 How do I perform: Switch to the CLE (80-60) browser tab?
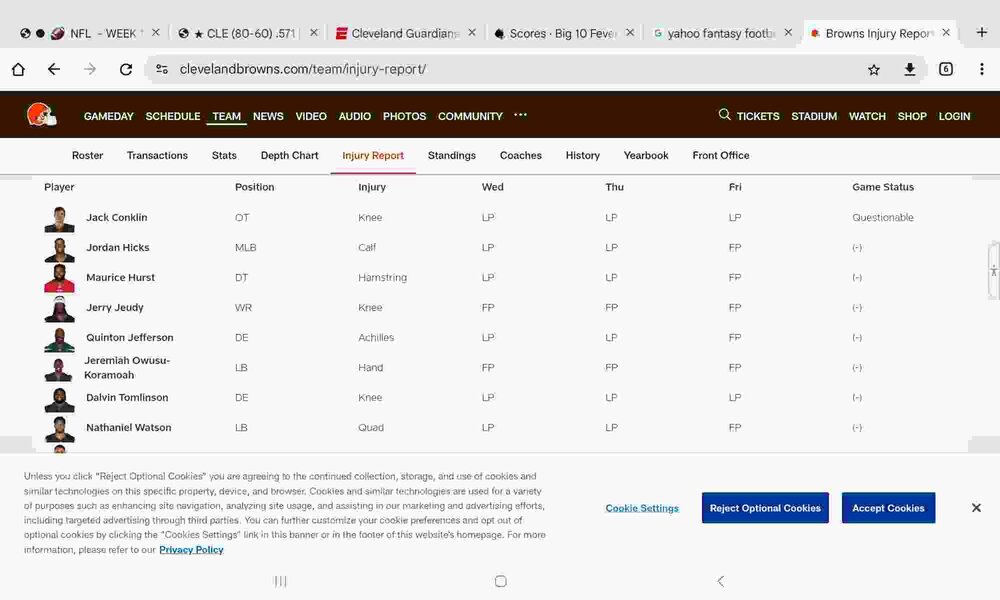pyautogui.click(x=247, y=33)
